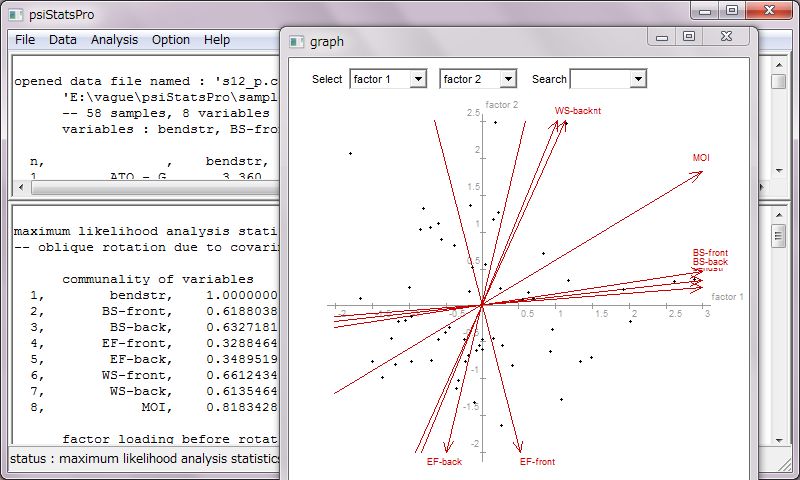
Task: Close the psiStatsPro main window
Action: pyautogui.click(x=769, y=11)
